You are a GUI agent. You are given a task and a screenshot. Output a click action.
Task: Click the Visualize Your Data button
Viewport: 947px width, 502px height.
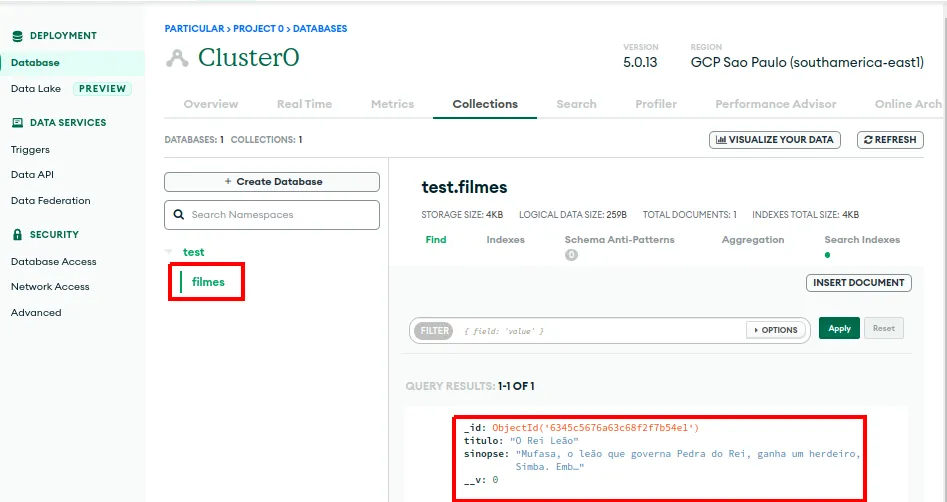(x=775, y=140)
